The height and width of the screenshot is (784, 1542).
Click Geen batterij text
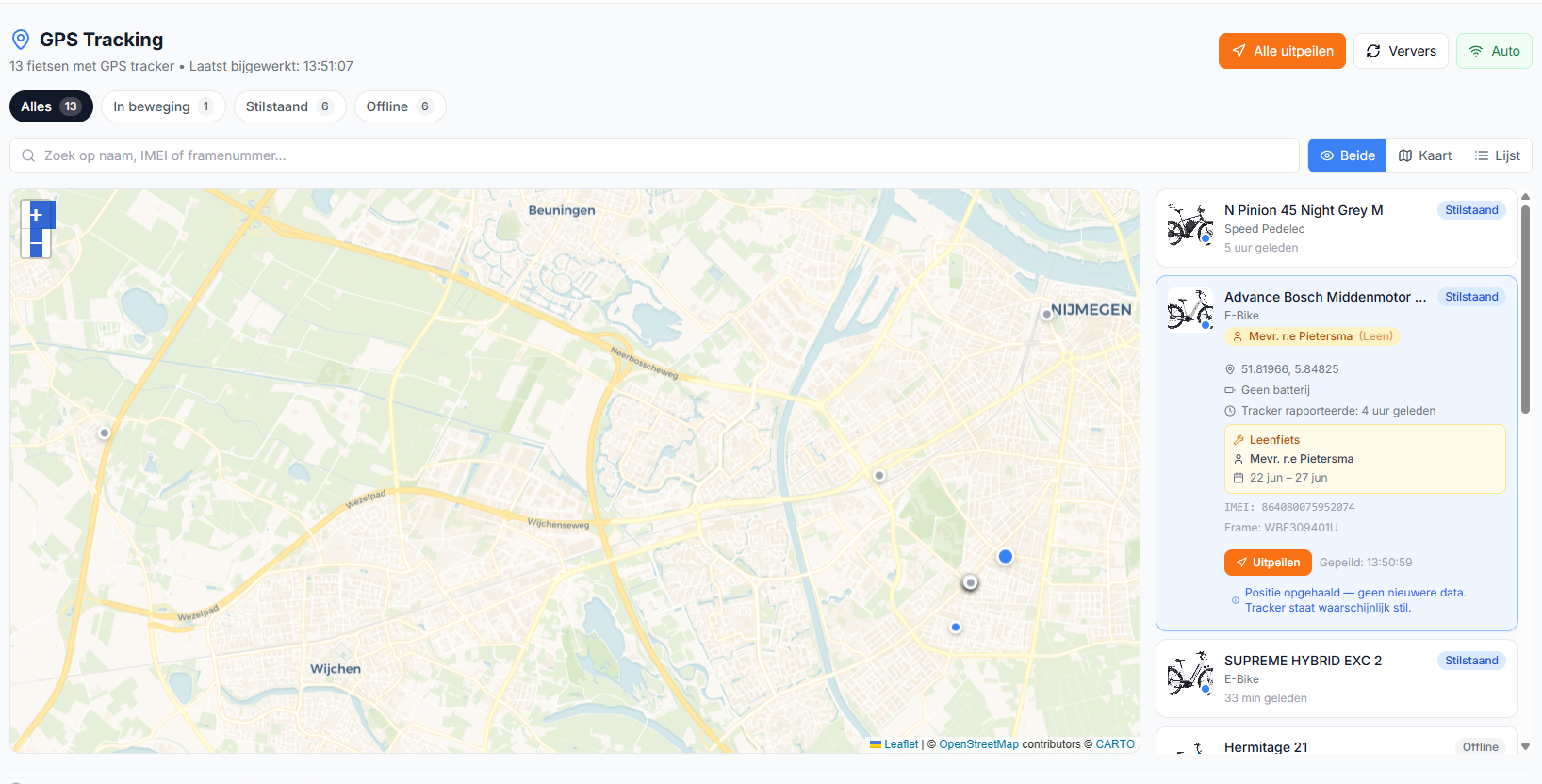(1275, 390)
